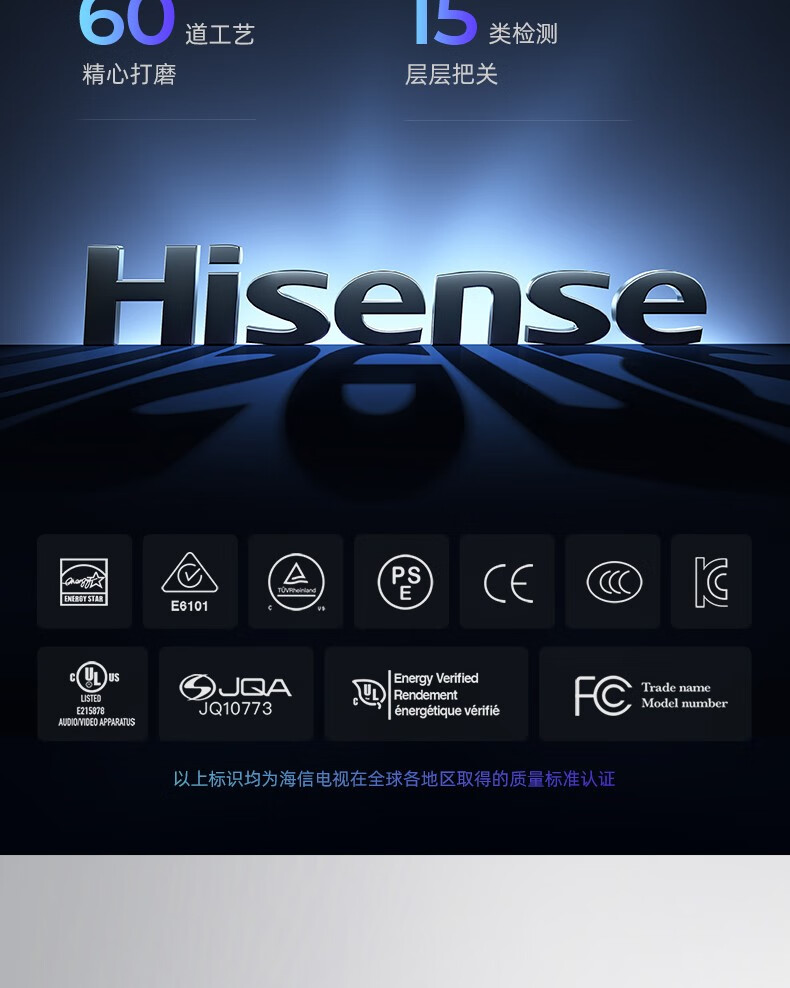Click the KC certification mark
Image resolution: width=790 pixels, height=988 pixels.
point(711,582)
